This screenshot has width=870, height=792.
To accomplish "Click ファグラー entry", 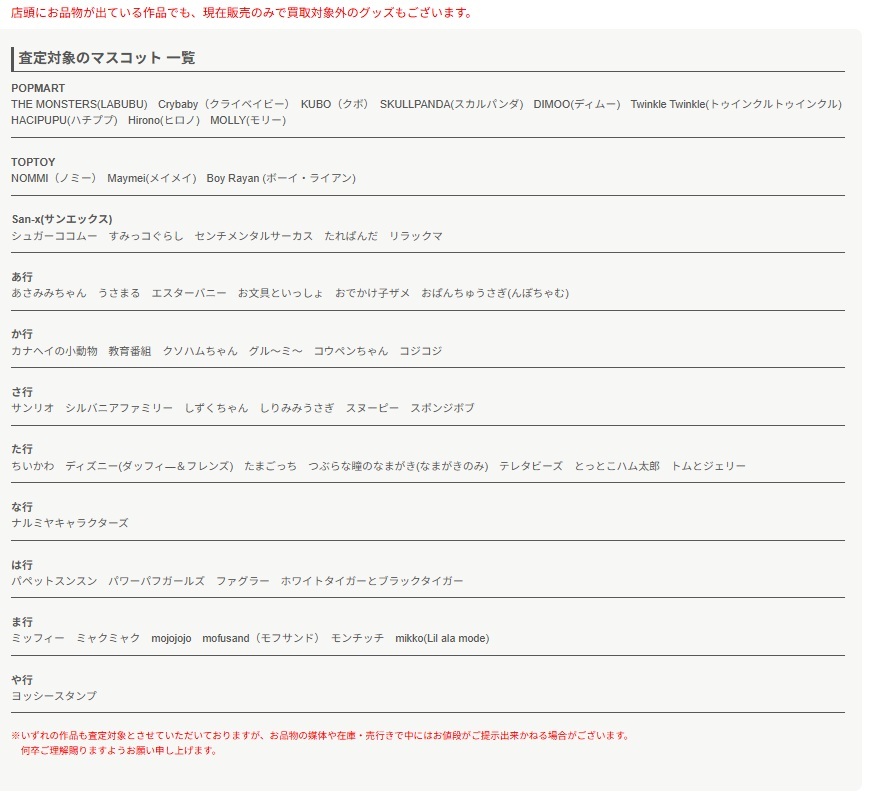I will (x=243, y=581).
